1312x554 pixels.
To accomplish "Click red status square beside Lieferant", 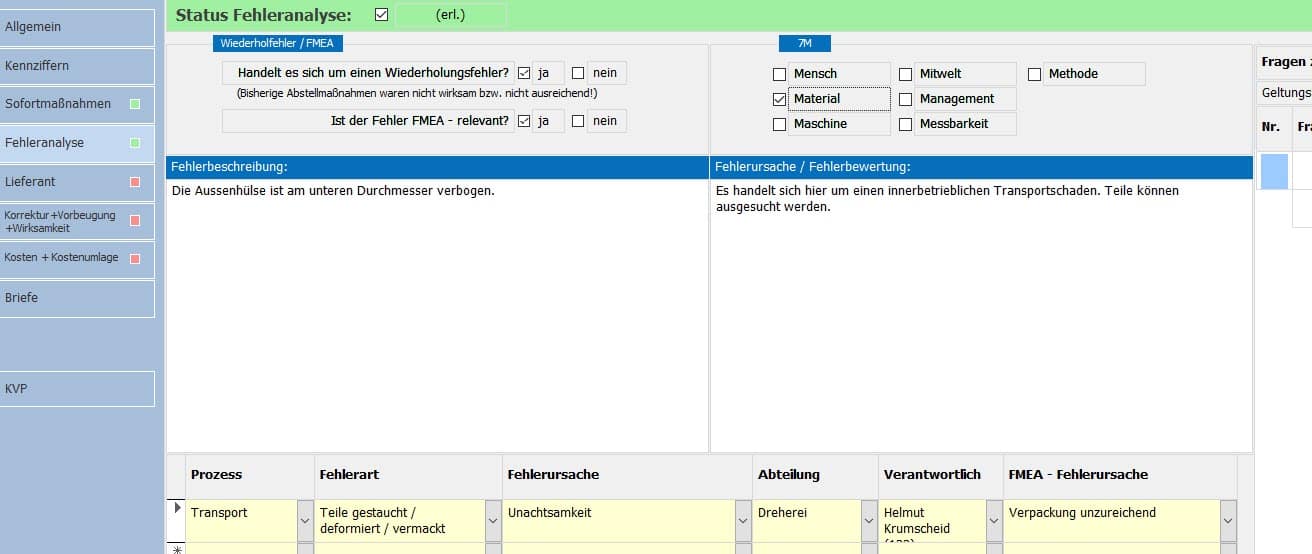I will (x=135, y=182).
